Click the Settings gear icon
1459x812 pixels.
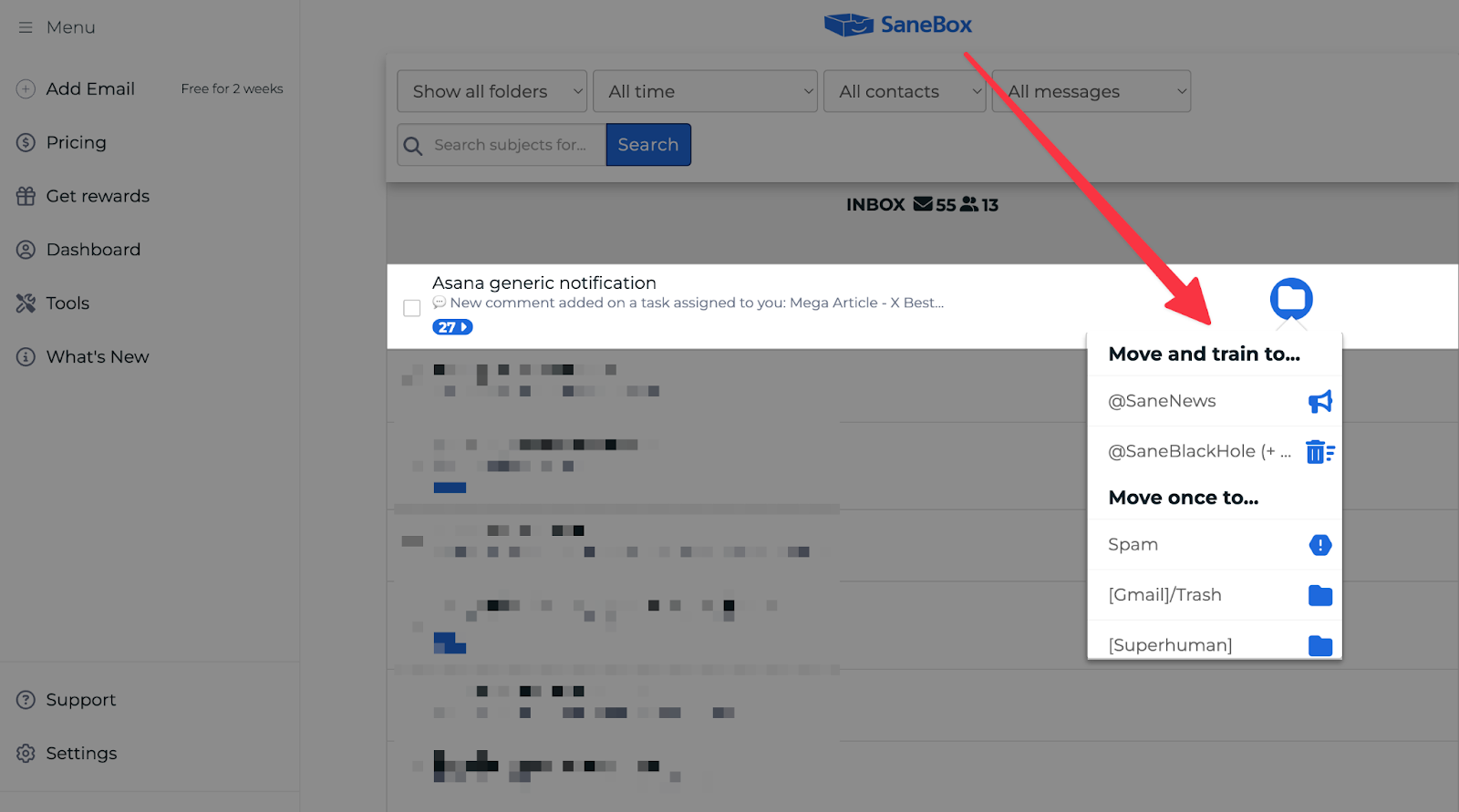point(26,754)
